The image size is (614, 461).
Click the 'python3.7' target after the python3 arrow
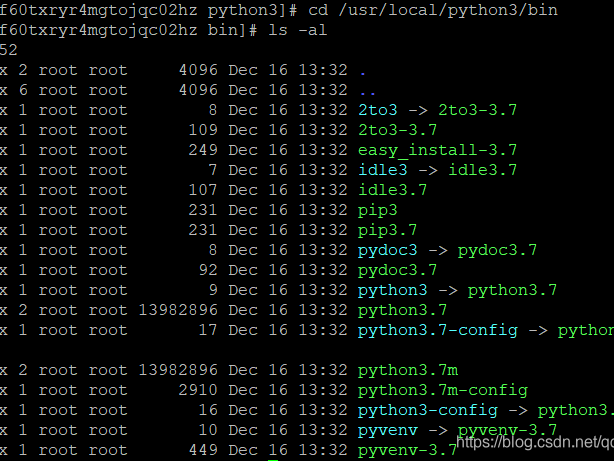pos(513,291)
